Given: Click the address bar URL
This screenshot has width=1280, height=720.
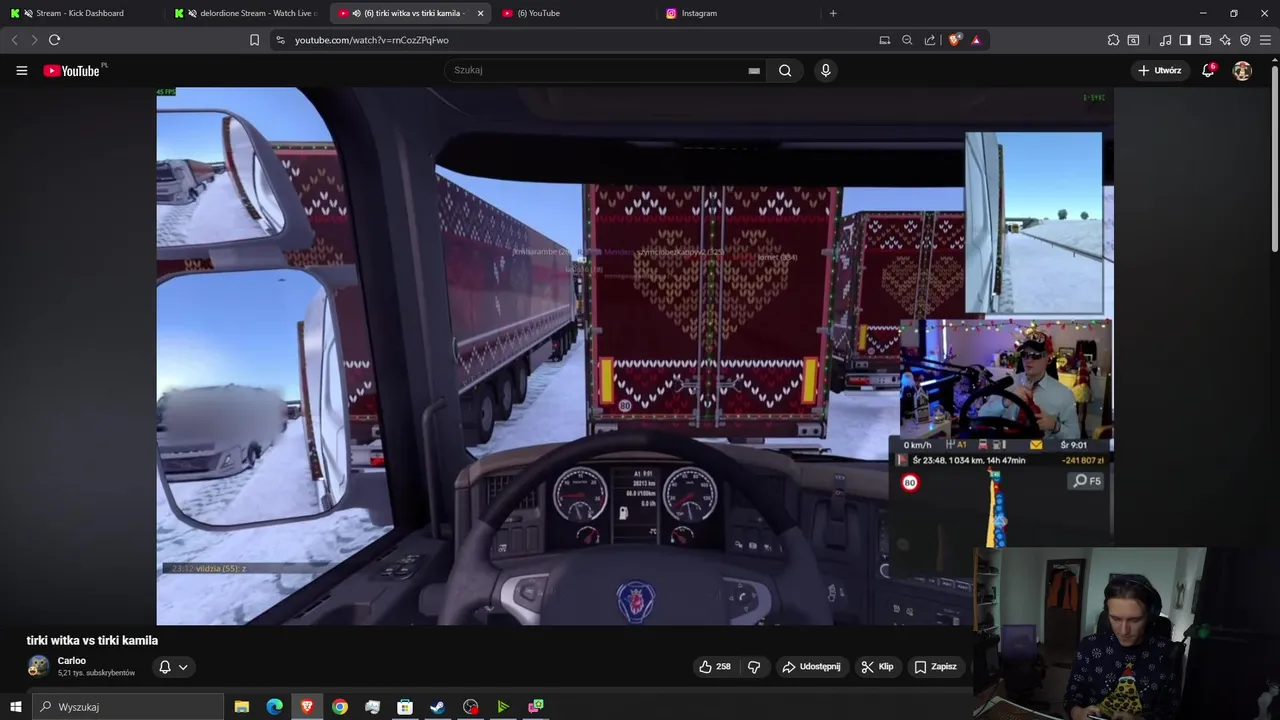Looking at the screenshot, I should tap(371, 40).
